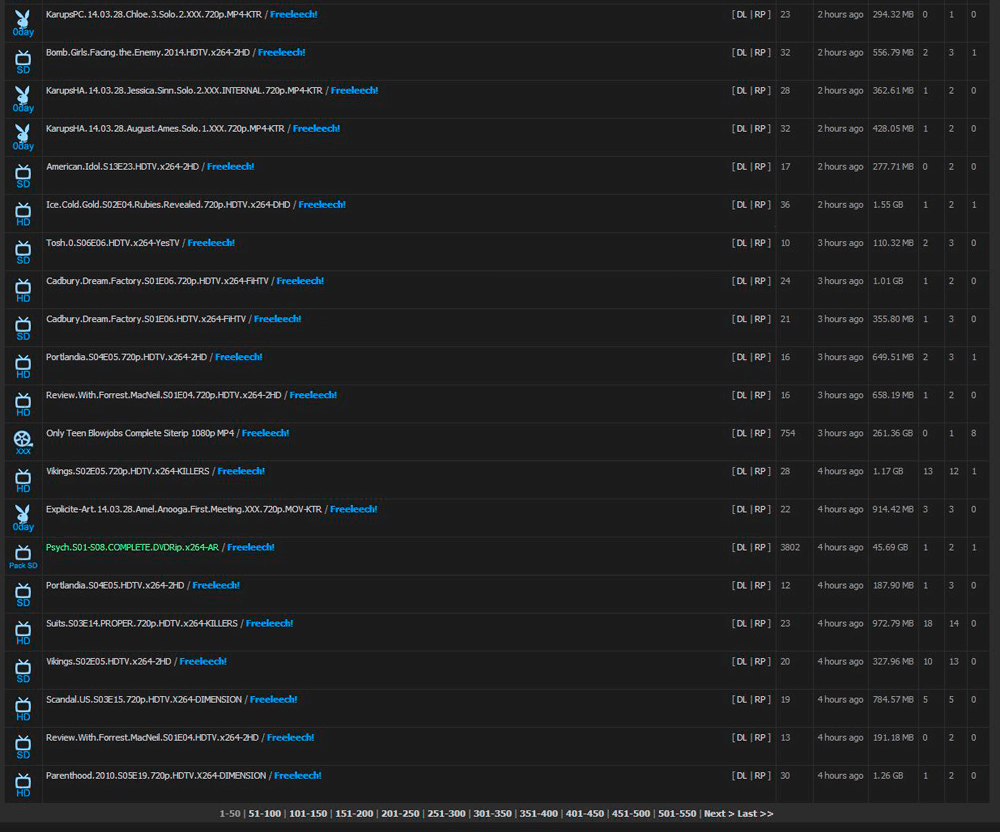Click RP on Tosh.0.S06E06 row

click(x=760, y=243)
